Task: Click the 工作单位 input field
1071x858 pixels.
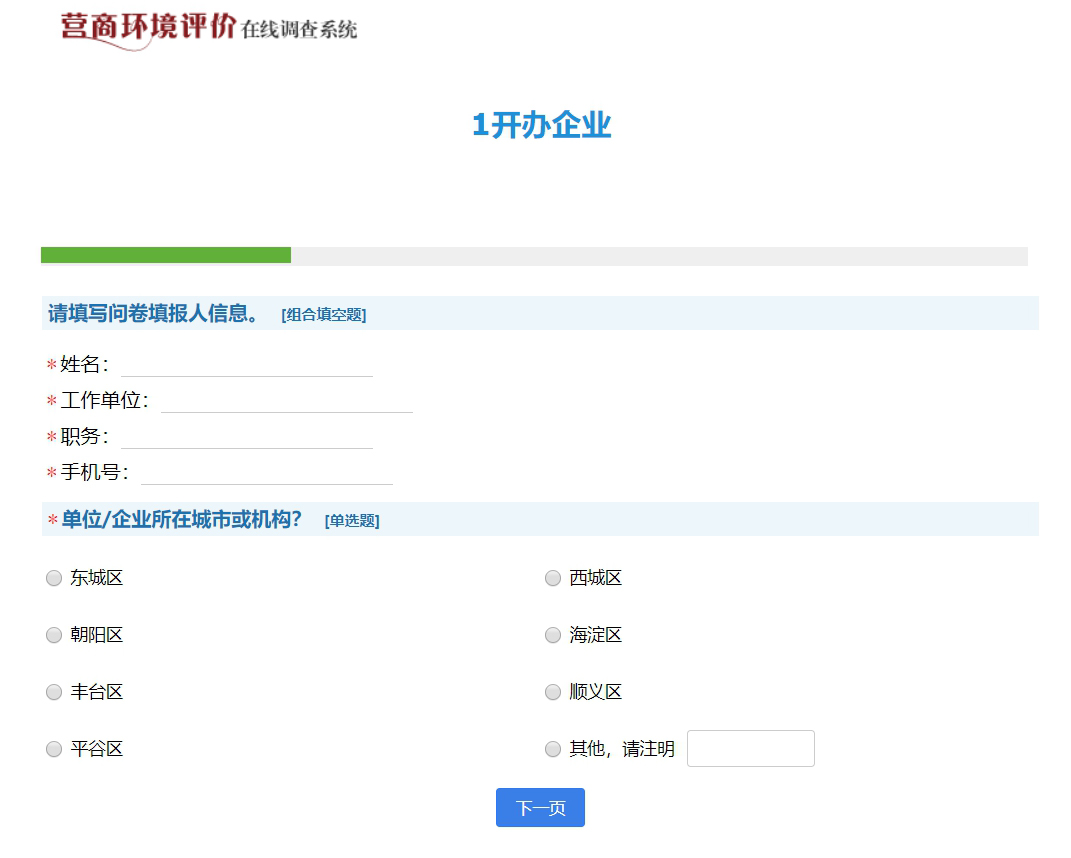Action: [x=286, y=400]
